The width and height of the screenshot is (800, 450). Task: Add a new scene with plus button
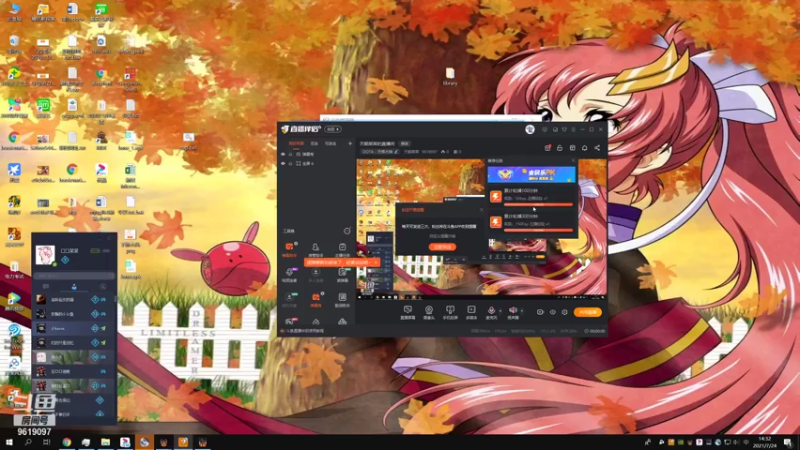(x=350, y=144)
